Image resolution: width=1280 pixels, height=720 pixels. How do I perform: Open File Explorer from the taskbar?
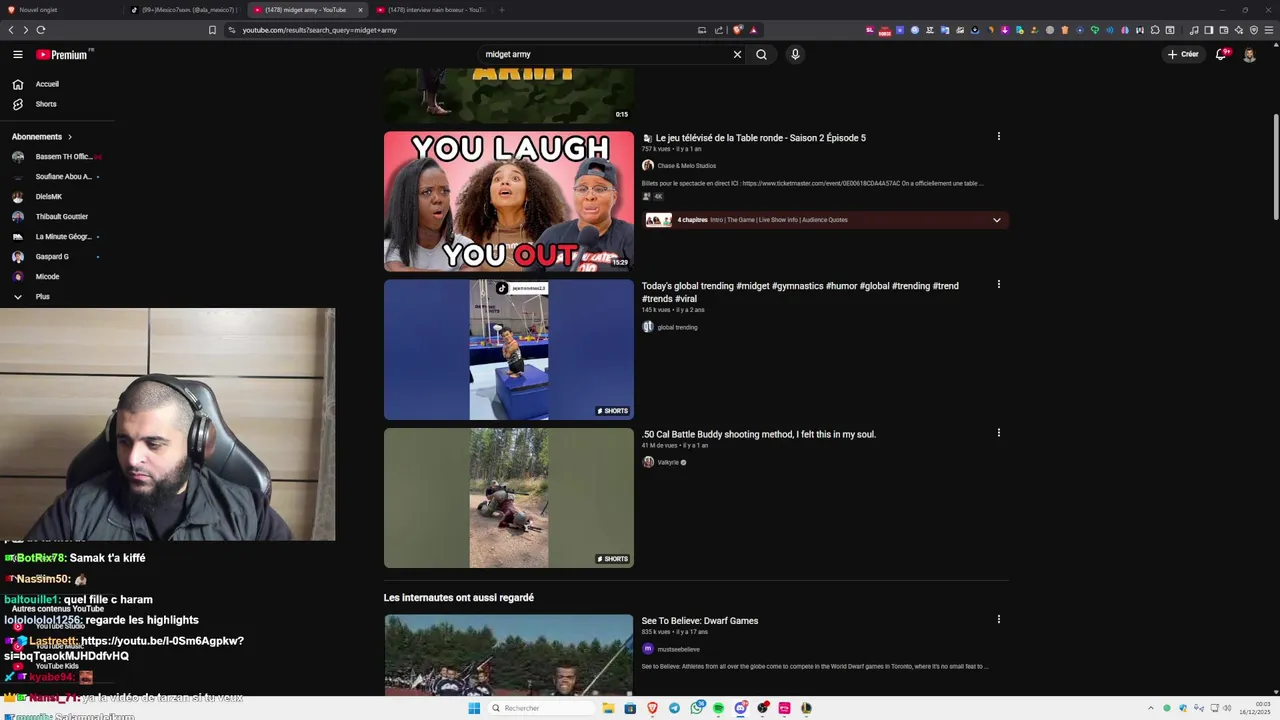pyautogui.click(x=608, y=708)
